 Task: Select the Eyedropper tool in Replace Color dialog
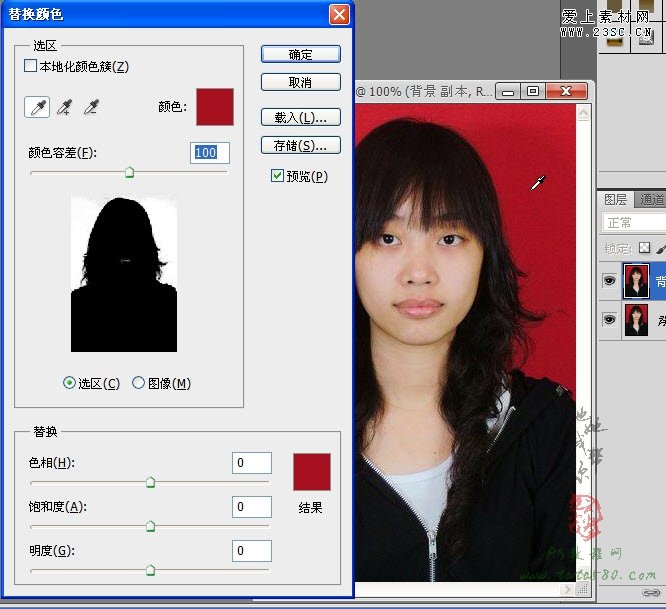[38, 106]
